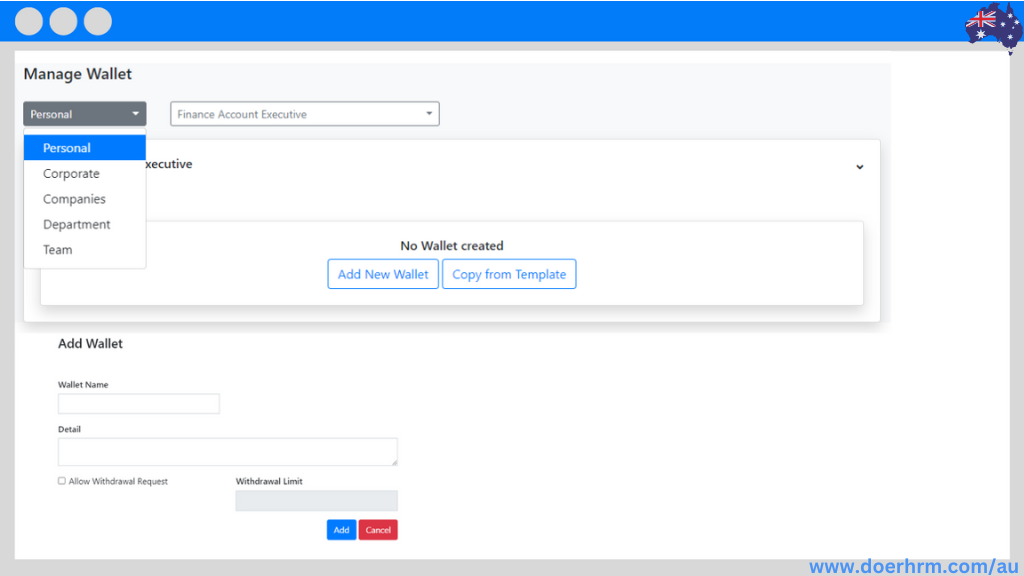This screenshot has height=576, width=1024.
Task: Select Department from the dropdown list
Action: pos(85,224)
